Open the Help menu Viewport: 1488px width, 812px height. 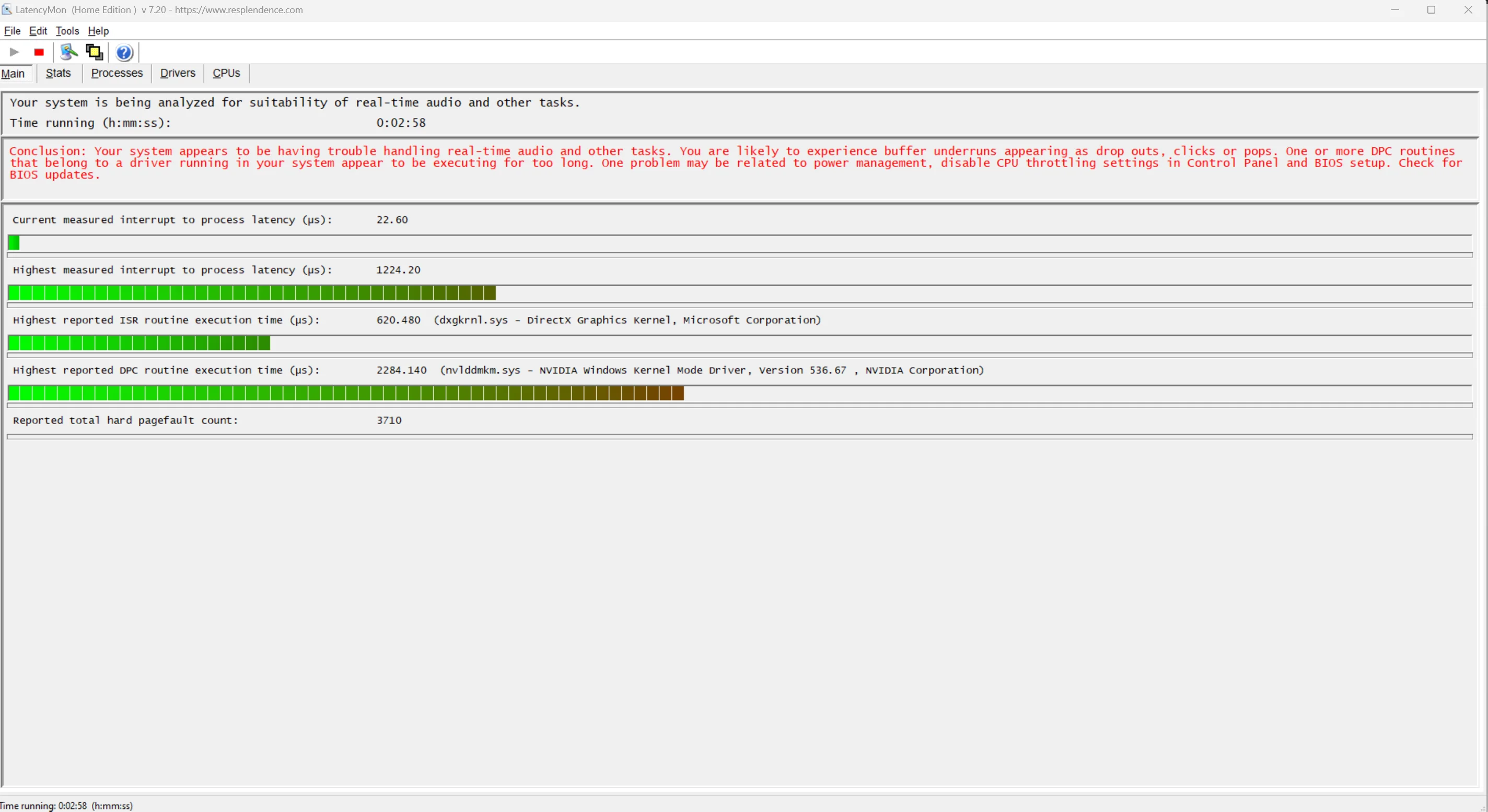point(98,31)
